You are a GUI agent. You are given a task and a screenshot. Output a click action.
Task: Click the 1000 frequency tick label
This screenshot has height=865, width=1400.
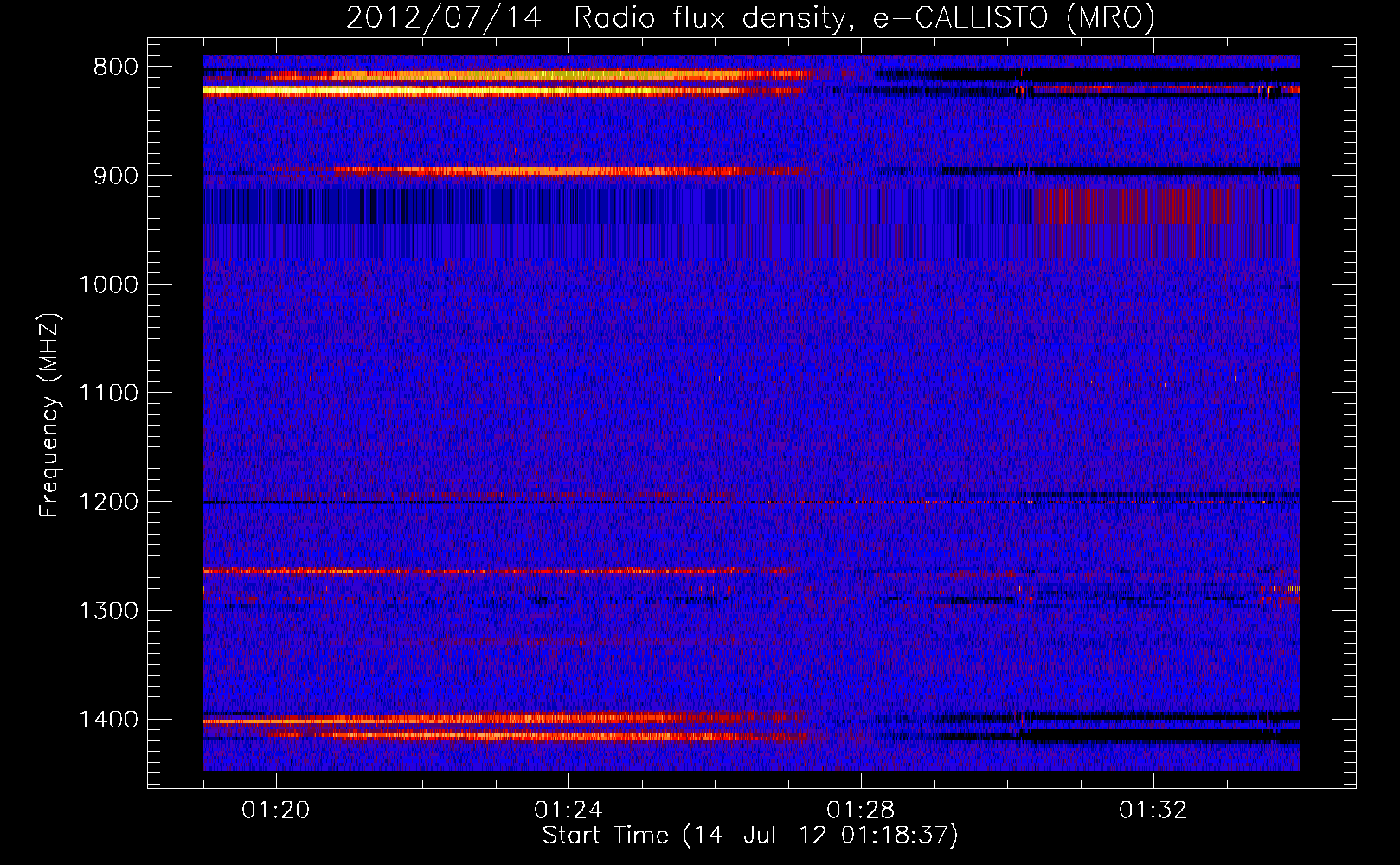(x=108, y=285)
